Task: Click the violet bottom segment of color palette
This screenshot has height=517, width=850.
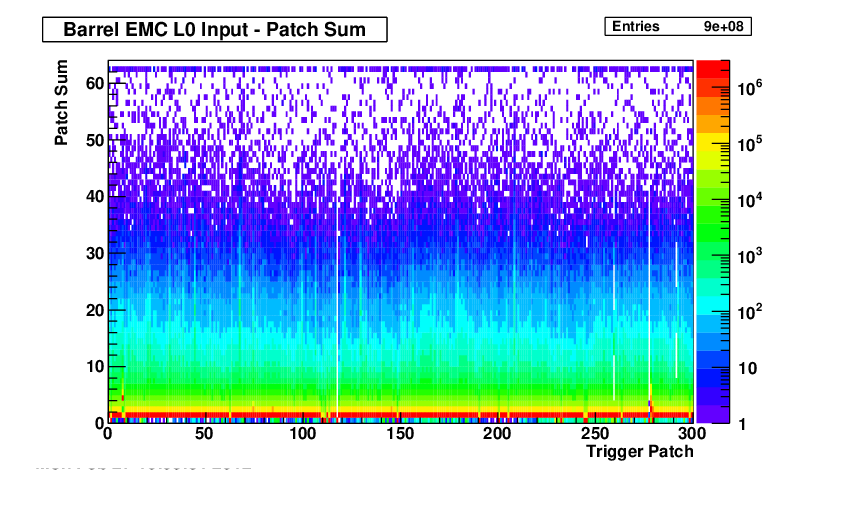Action: coord(713,414)
